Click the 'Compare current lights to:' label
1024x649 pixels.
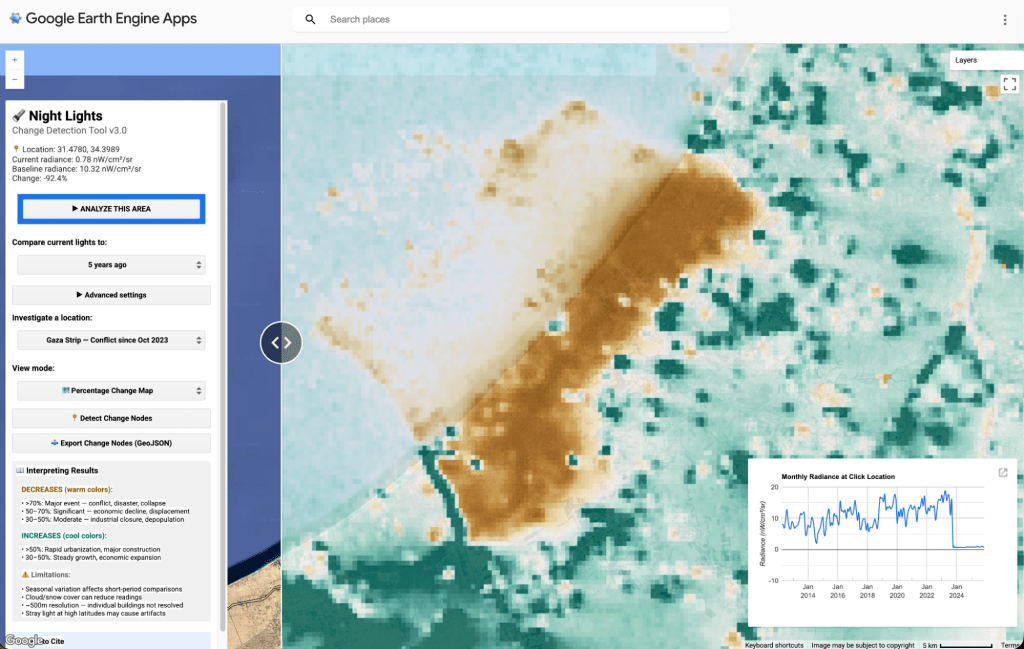click(x=59, y=242)
